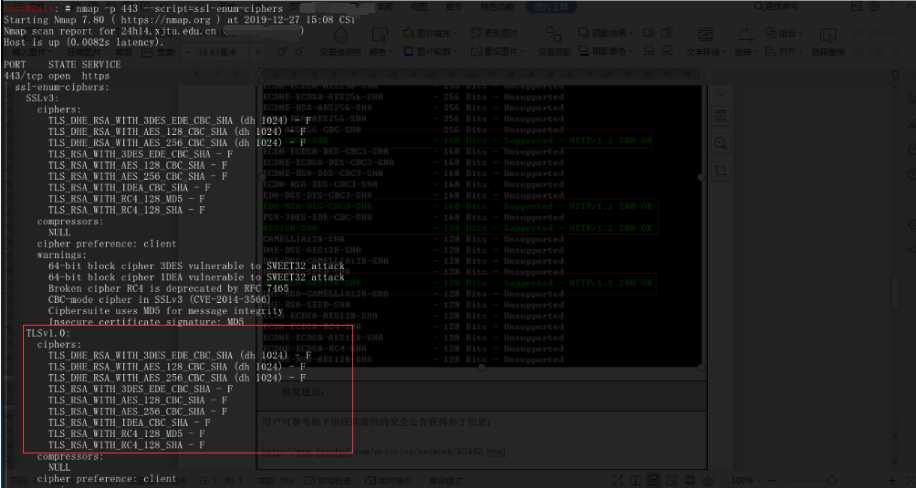Image resolution: width=916 pixels, height=488 pixels.
Task: Select the 'Starting Nmap 7.80' line
Action: [x=178, y=20]
